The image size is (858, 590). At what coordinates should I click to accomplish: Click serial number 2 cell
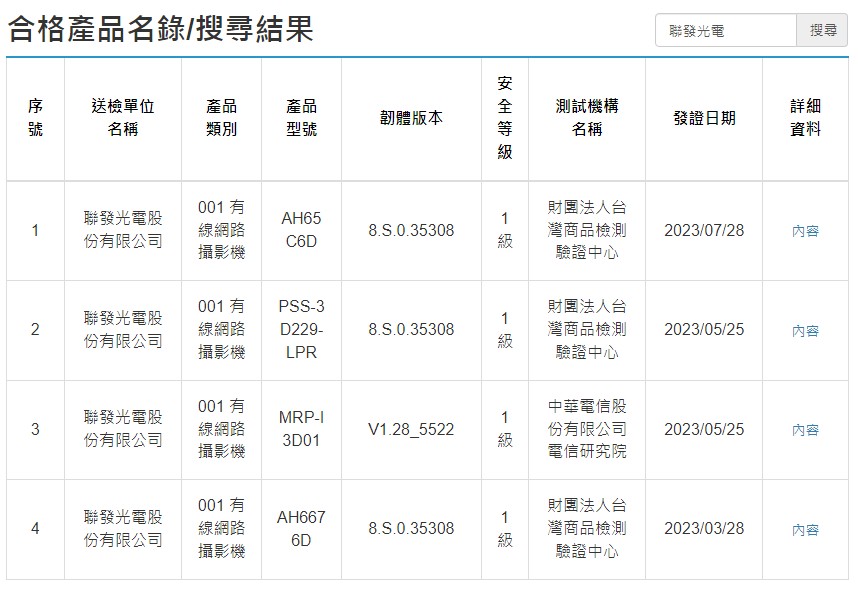(36, 329)
